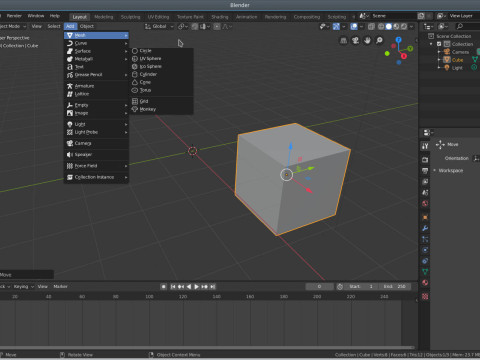Click the End frame field
The height and width of the screenshot is (360, 480).
(394, 287)
